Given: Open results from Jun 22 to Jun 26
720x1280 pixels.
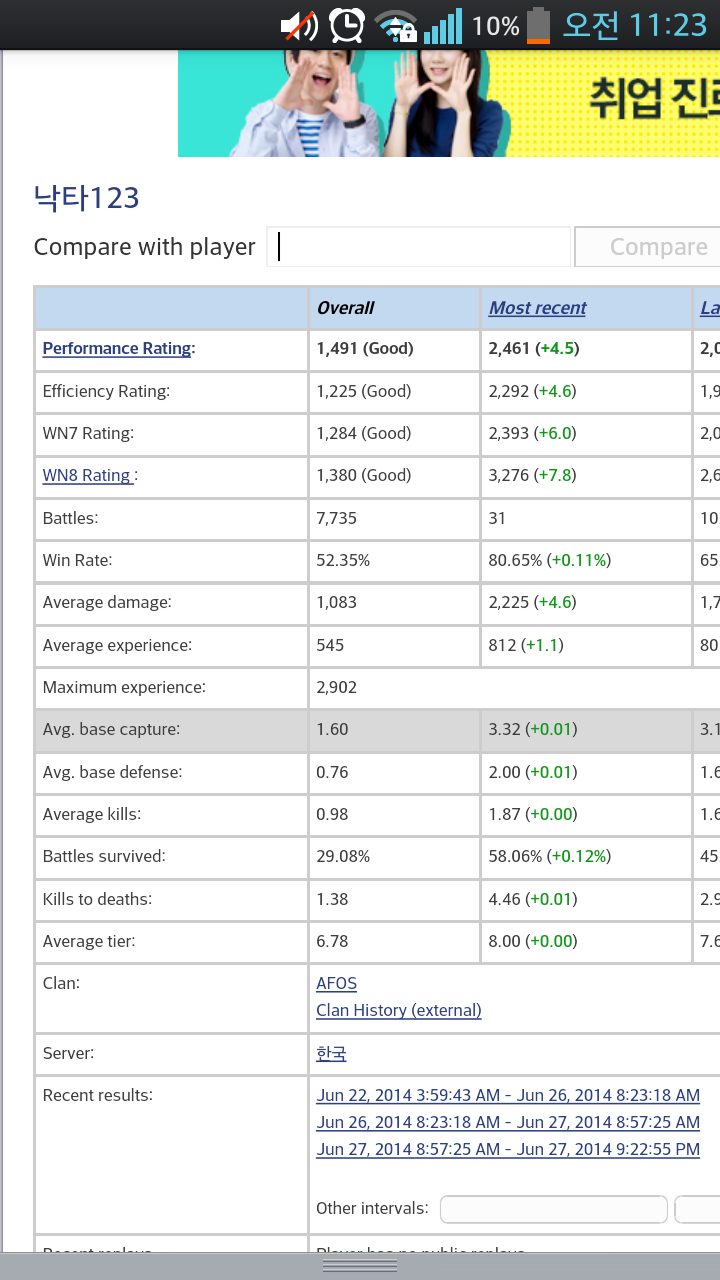Looking at the screenshot, I should [508, 1096].
